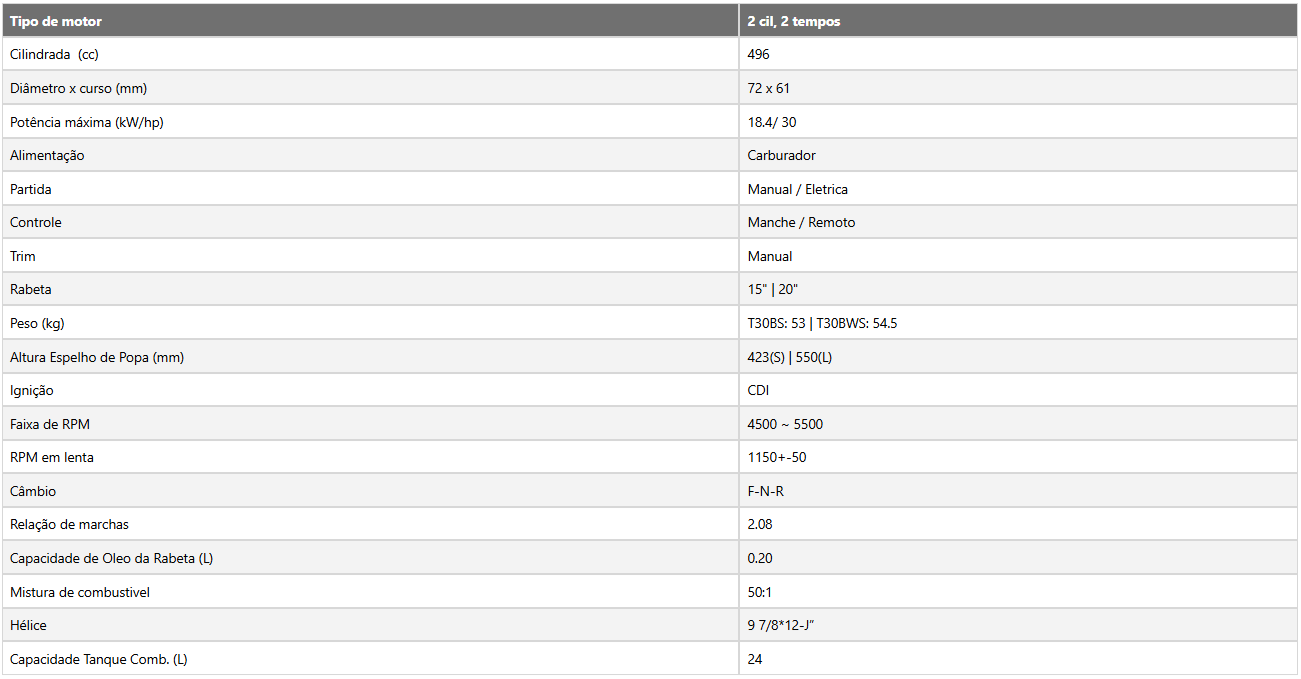
Task: Select the 'CDI' ignition value
Action: (x=758, y=390)
